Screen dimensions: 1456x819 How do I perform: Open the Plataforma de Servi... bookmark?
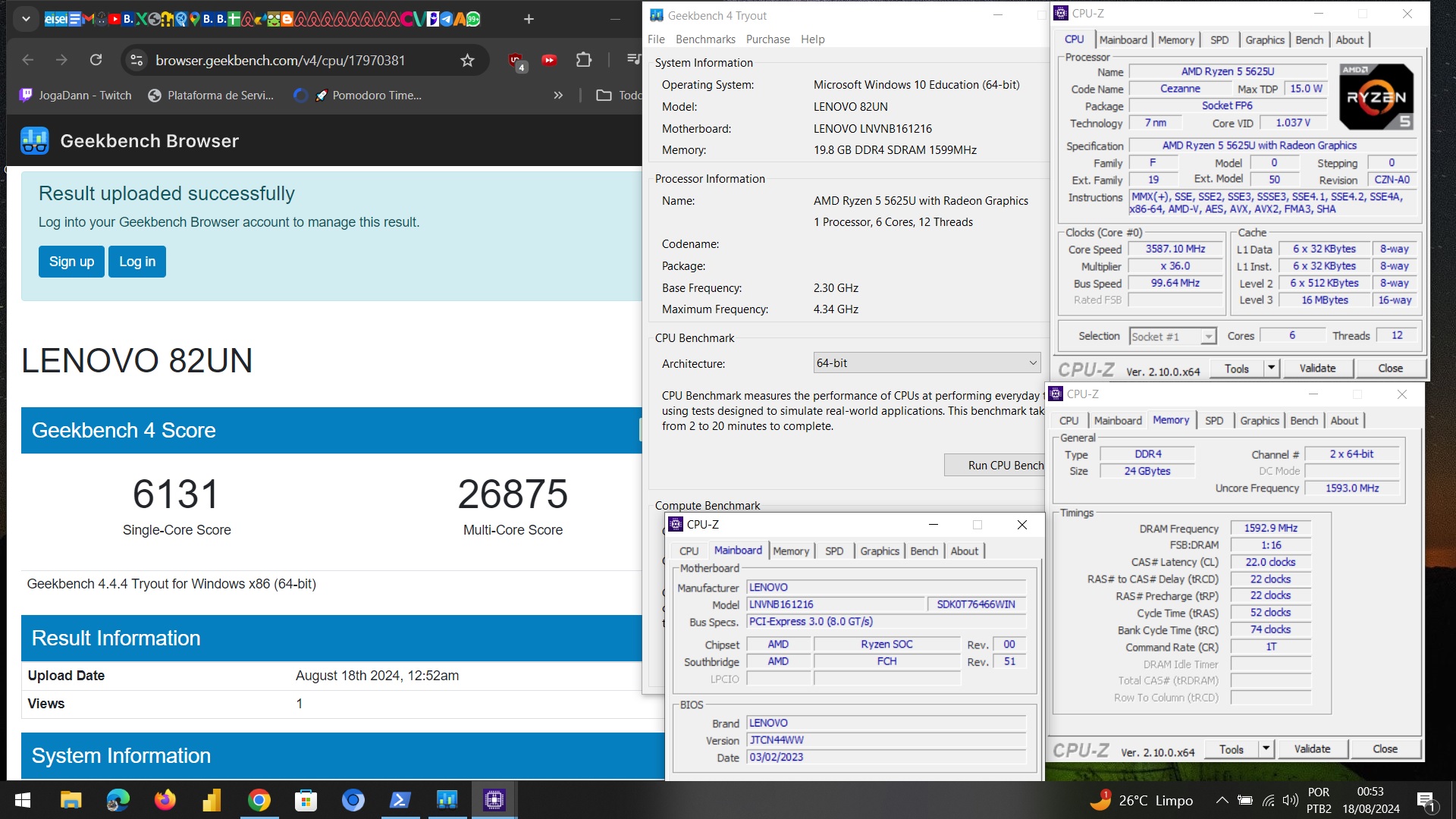pyautogui.click(x=212, y=95)
